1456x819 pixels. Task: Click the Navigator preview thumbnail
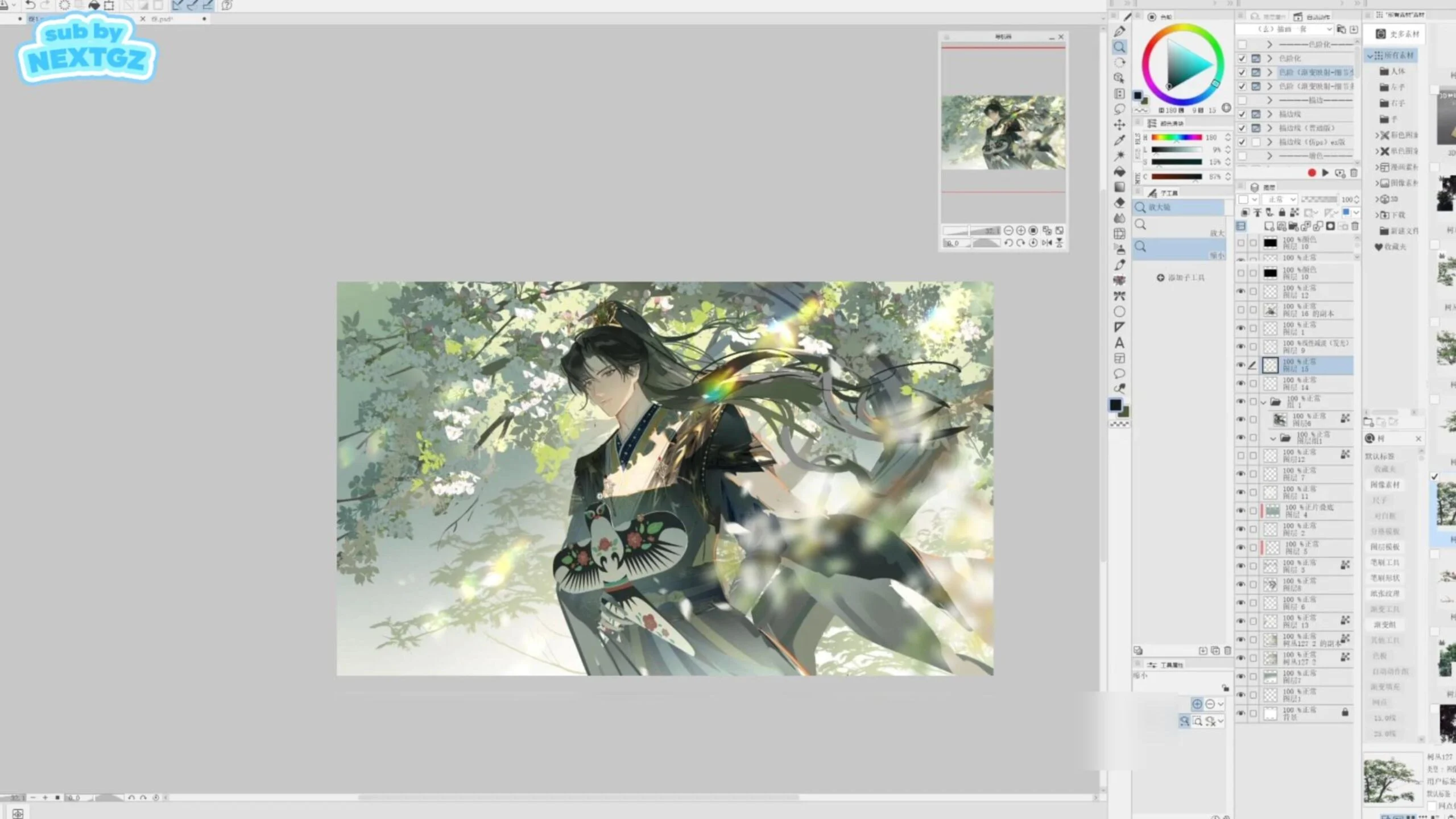point(1003,132)
